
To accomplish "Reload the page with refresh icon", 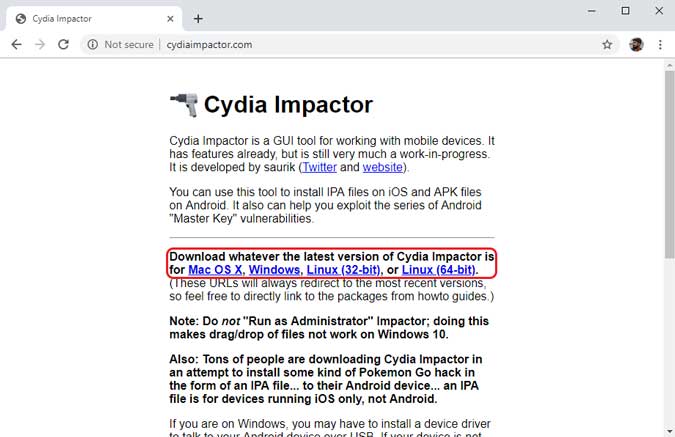I will click(x=64, y=45).
